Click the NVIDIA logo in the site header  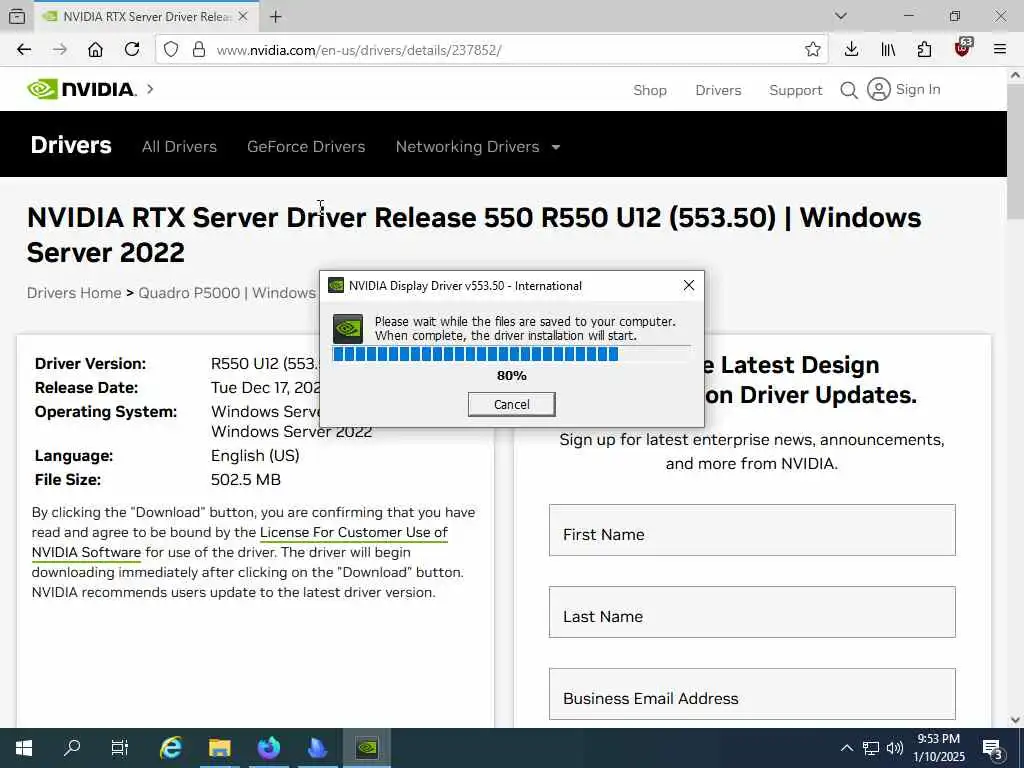[82, 89]
